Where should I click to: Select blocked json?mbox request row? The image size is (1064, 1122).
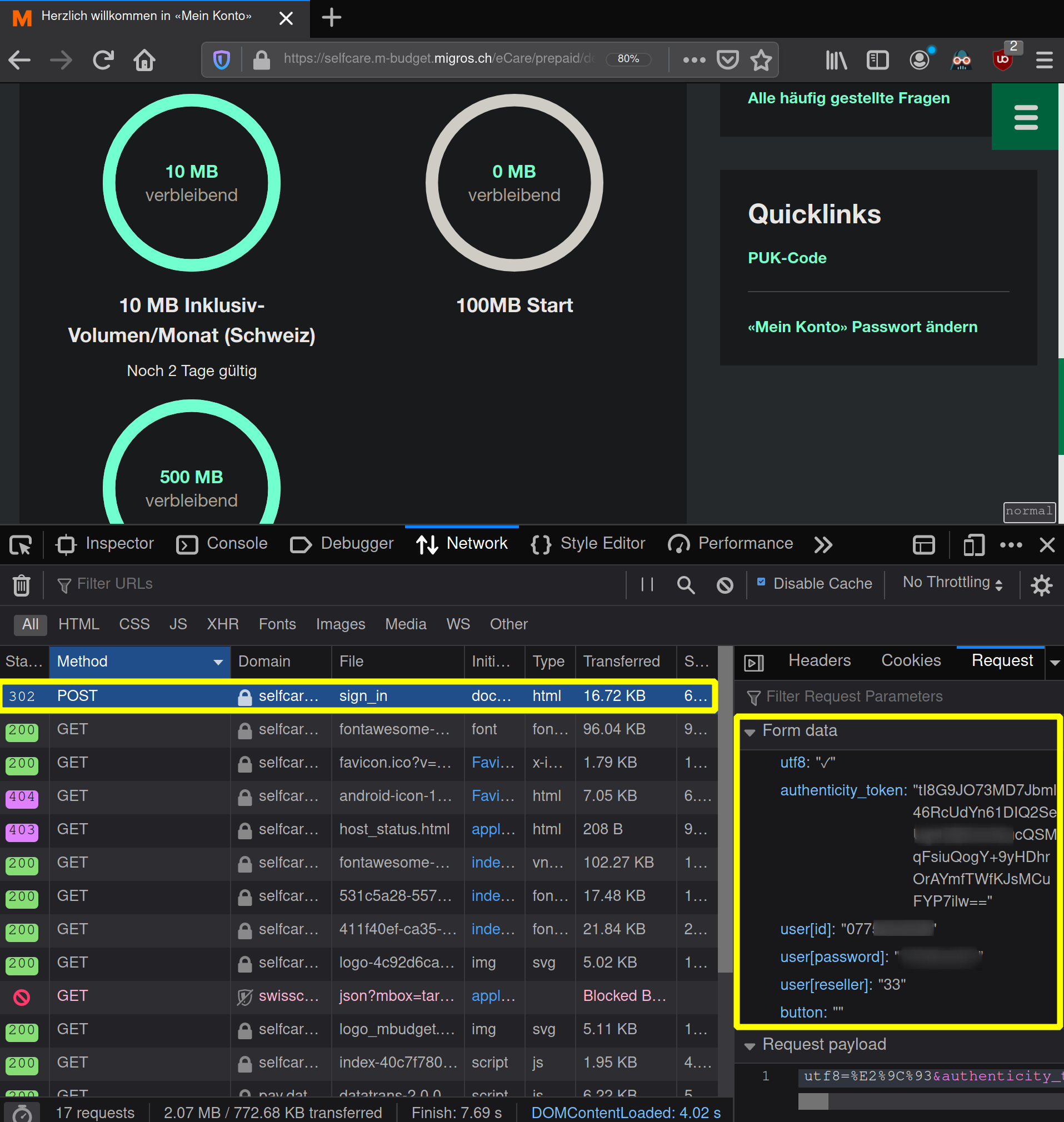[x=358, y=996]
